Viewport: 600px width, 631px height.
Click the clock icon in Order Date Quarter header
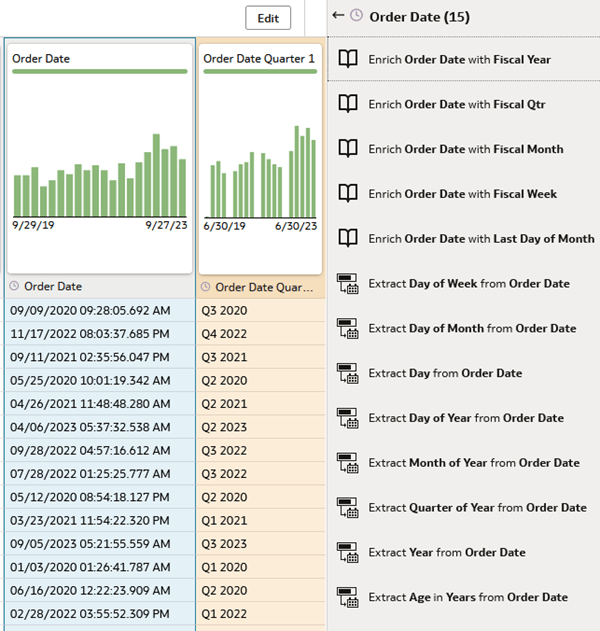point(206,287)
